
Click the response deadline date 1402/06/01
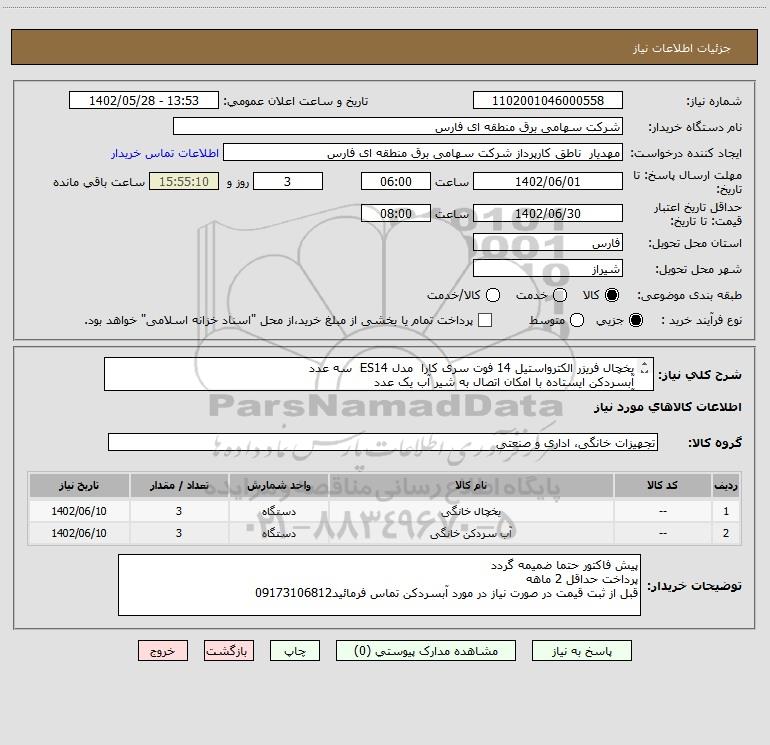tap(548, 181)
